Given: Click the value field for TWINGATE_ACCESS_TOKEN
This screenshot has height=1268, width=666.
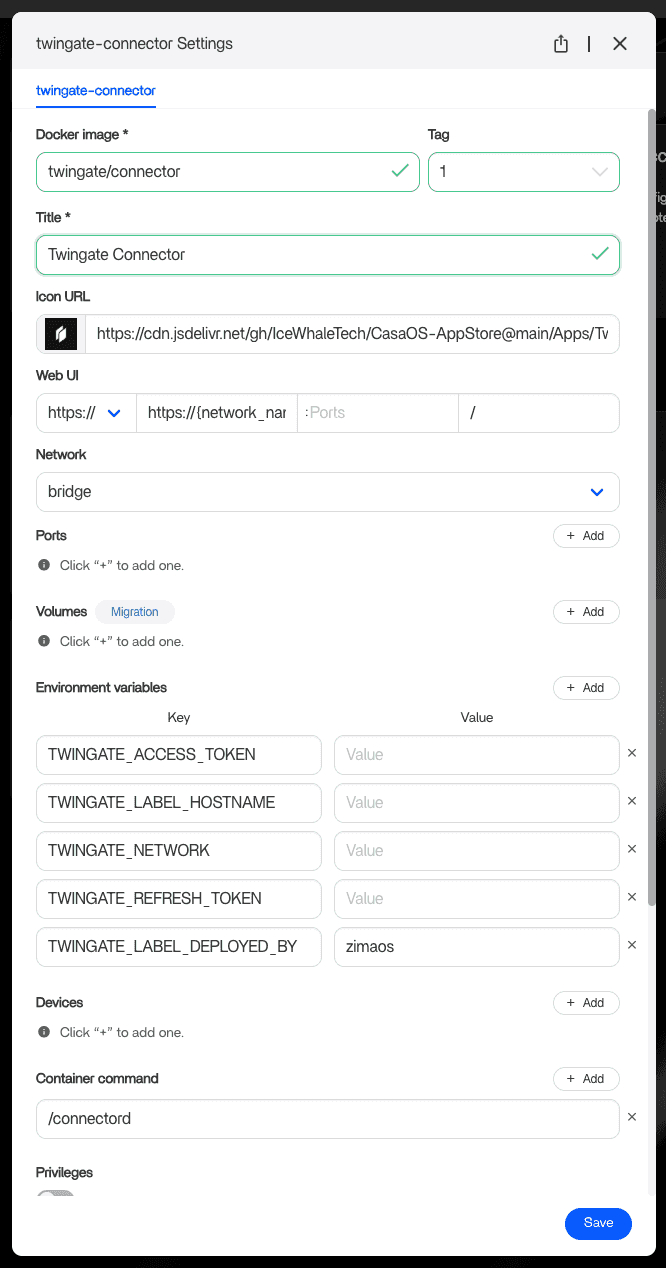Looking at the screenshot, I should 477,755.
